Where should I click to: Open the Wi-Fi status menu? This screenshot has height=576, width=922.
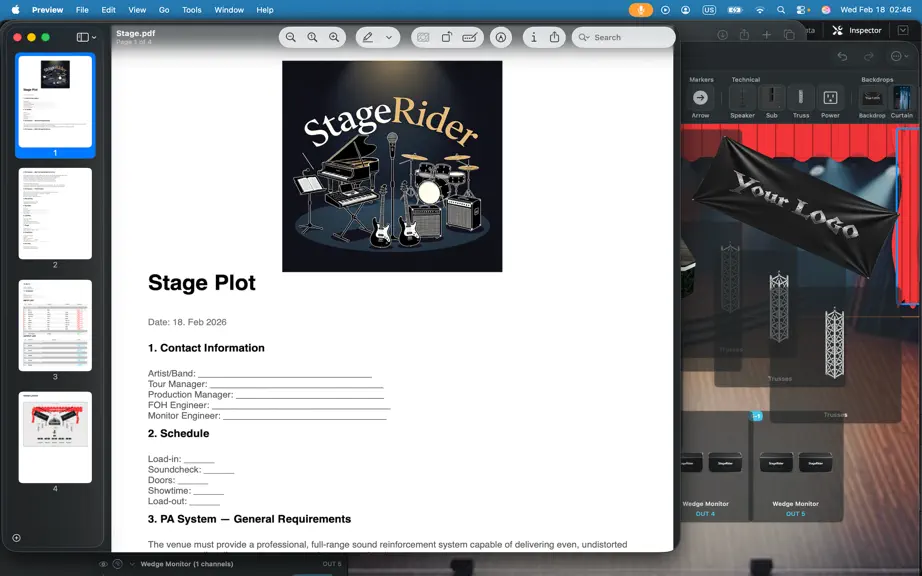[x=760, y=9]
